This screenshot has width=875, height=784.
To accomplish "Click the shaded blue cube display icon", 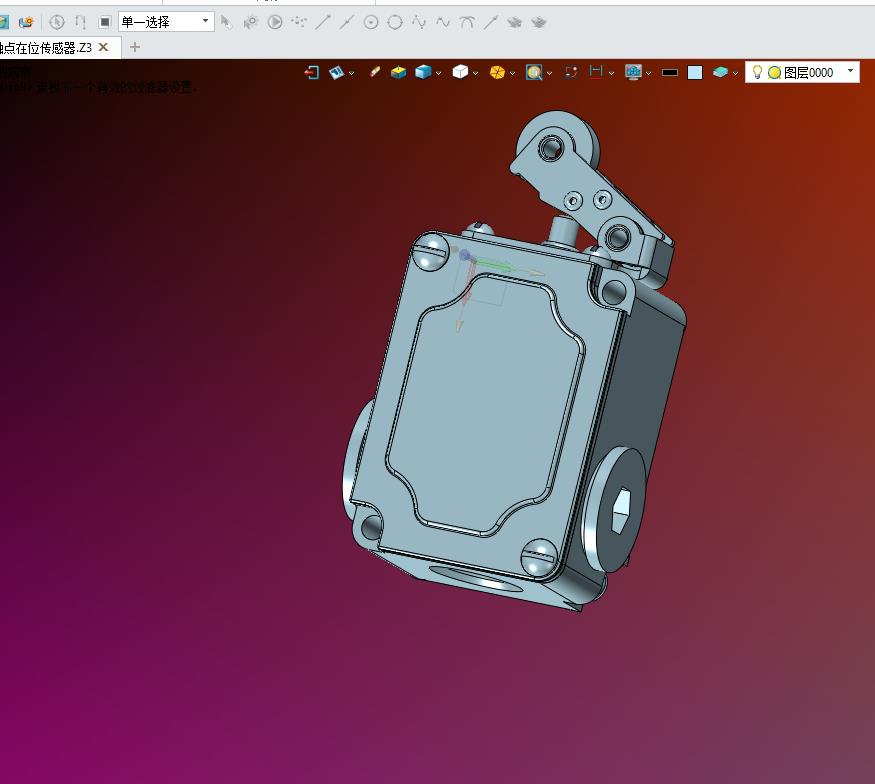I will click(x=424, y=72).
